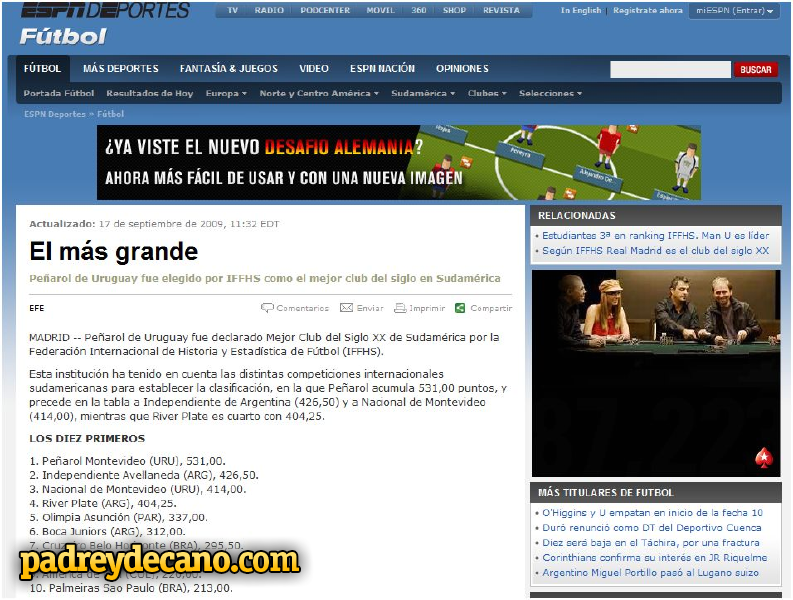The height and width of the screenshot is (600, 793).
Task: Open the Sudamérica dropdown
Action: click(423, 93)
